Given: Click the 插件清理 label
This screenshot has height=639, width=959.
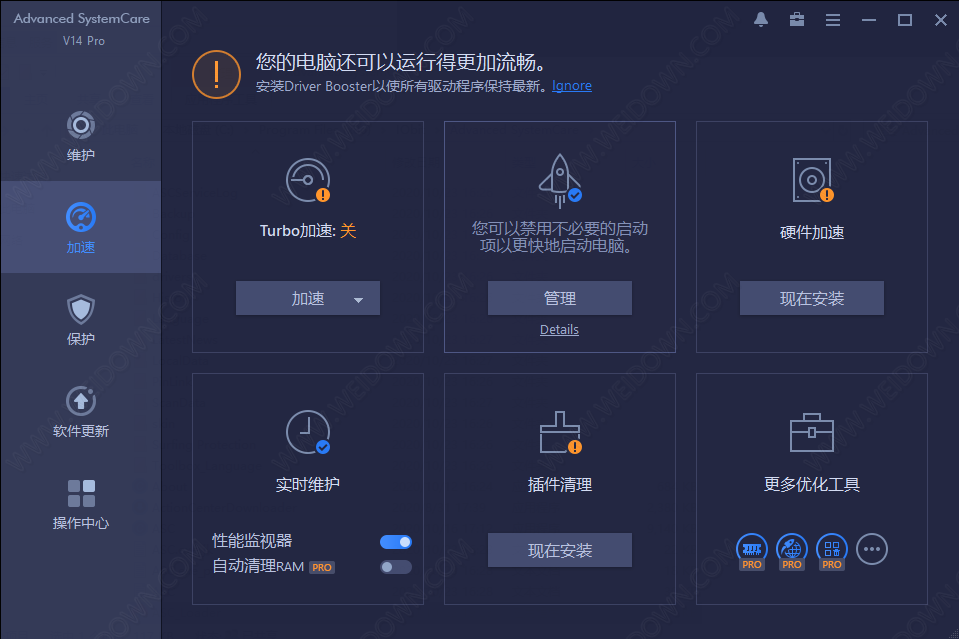Looking at the screenshot, I should (x=560, y=484).
